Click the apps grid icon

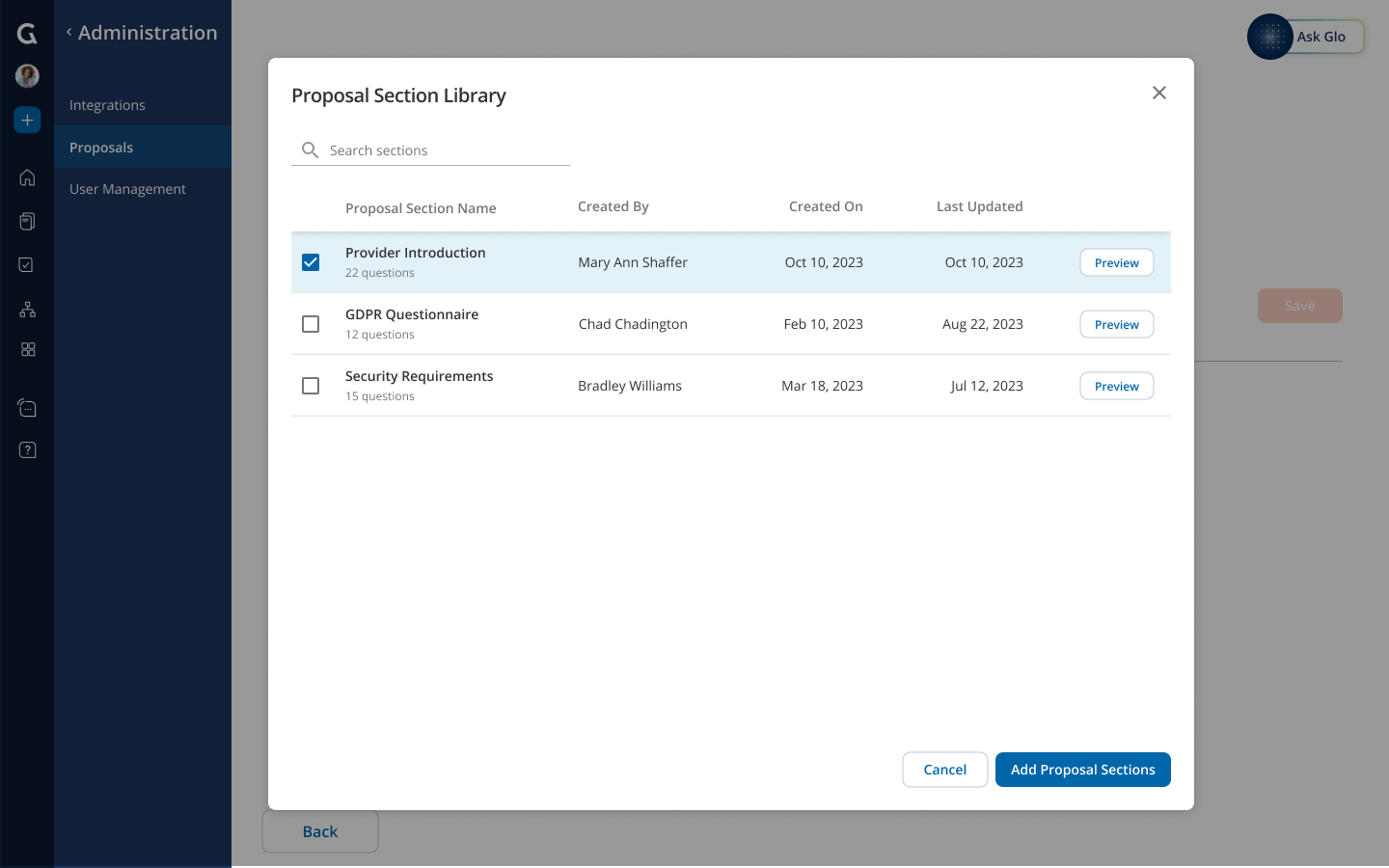(27, 349)
